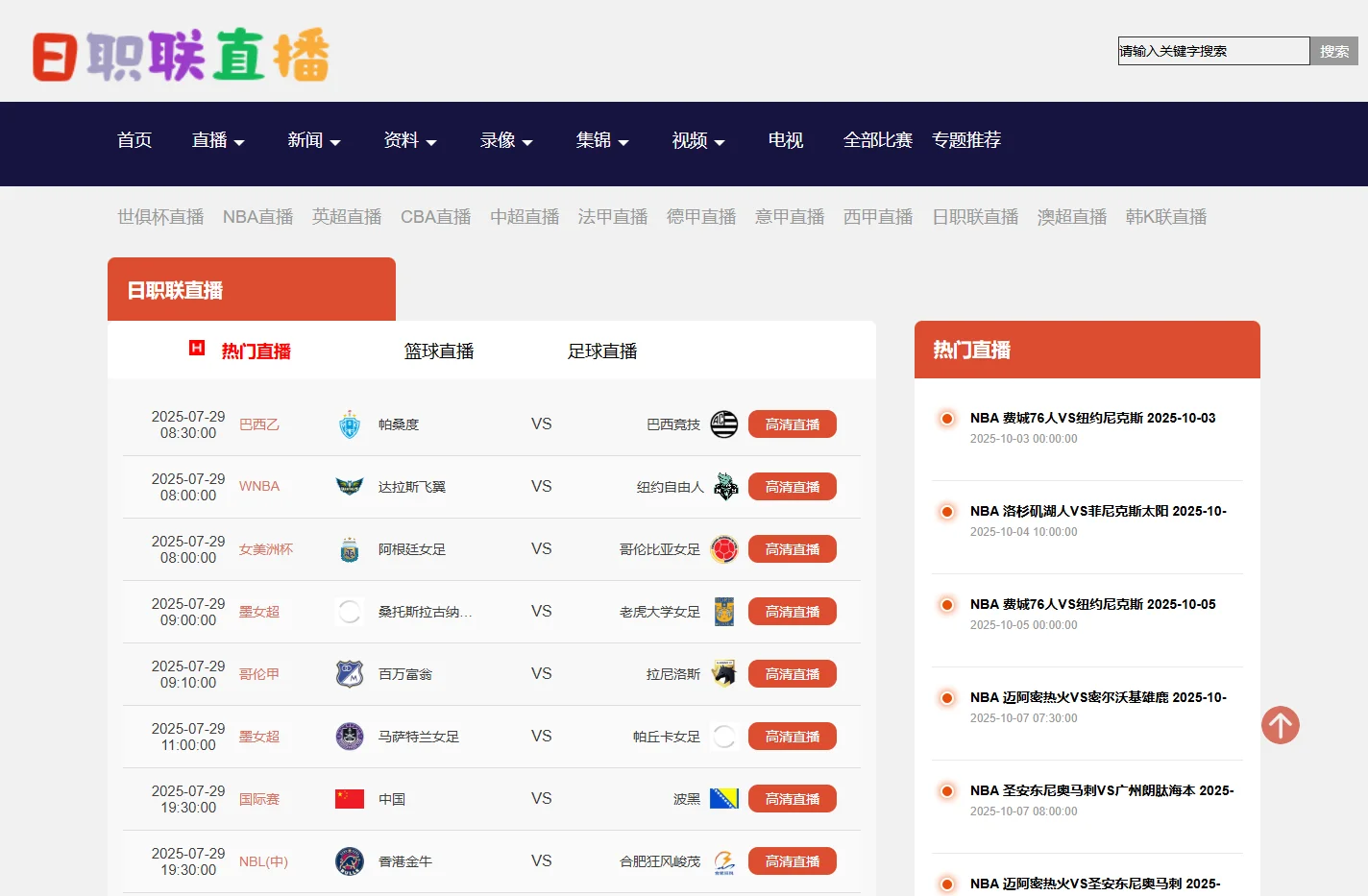The height and width of the screenshot is (896, 1368).
Task: Click the 日职联直播 site logo
Action: click(x=181, y=55)
